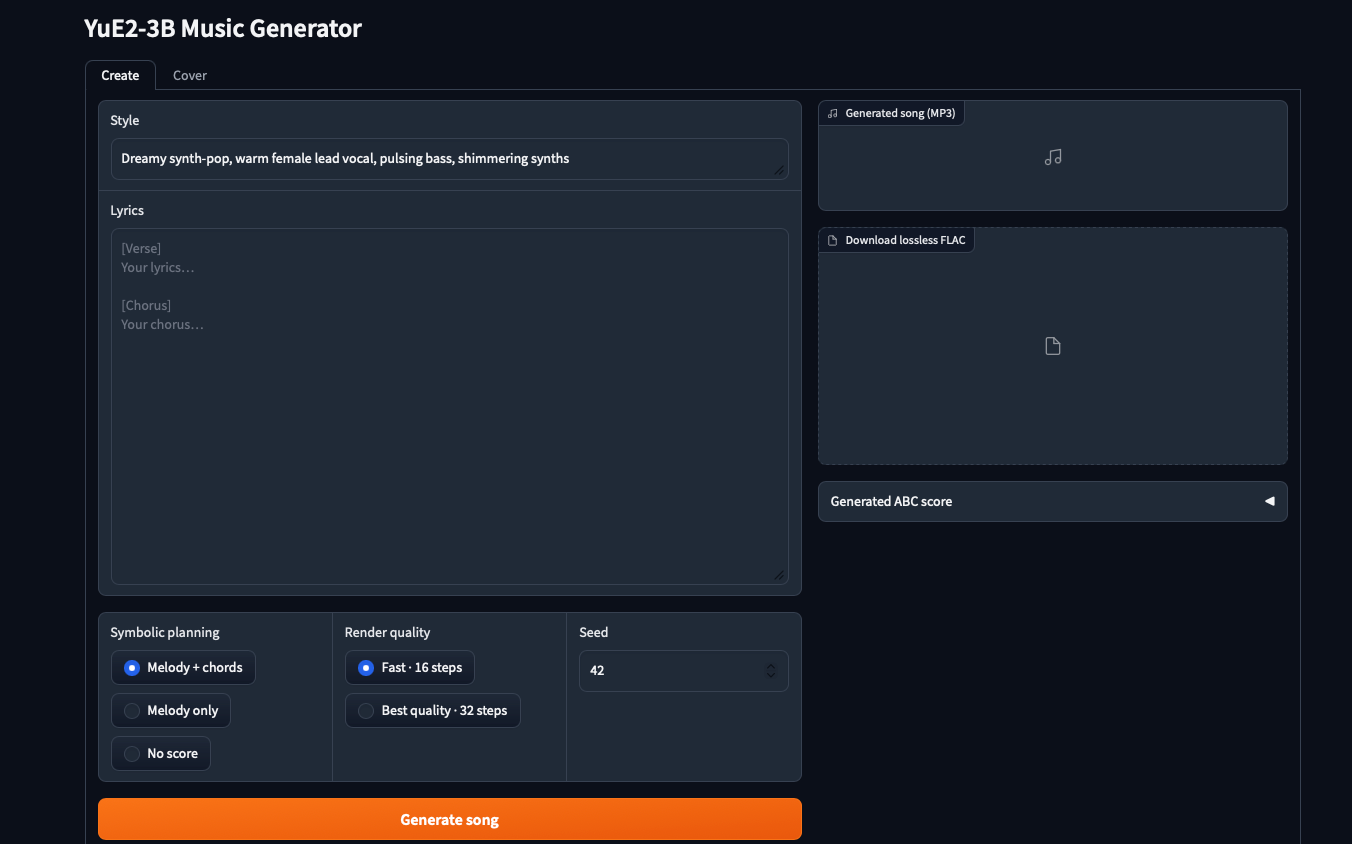Click the Render quality label text

coord(387,633)
